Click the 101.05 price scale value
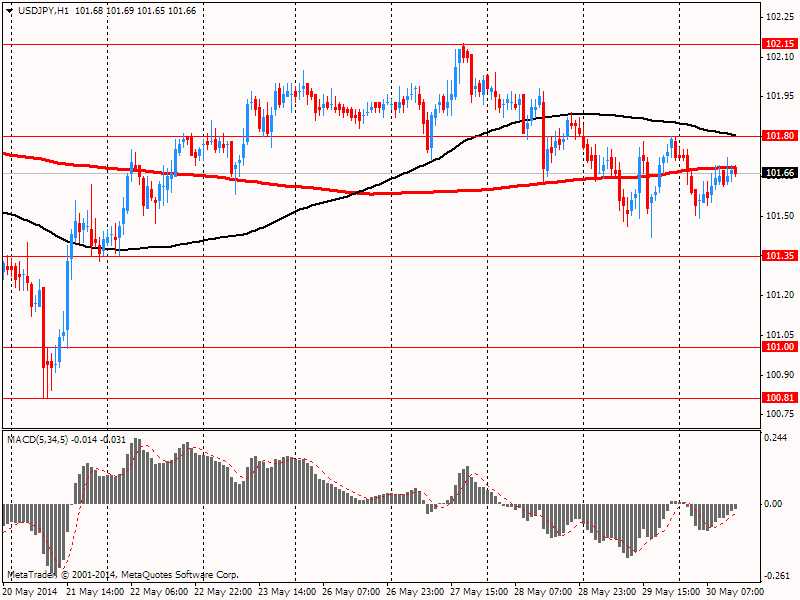Image resolution: width=800 pixels, height=600 pixels. (780, 335)
